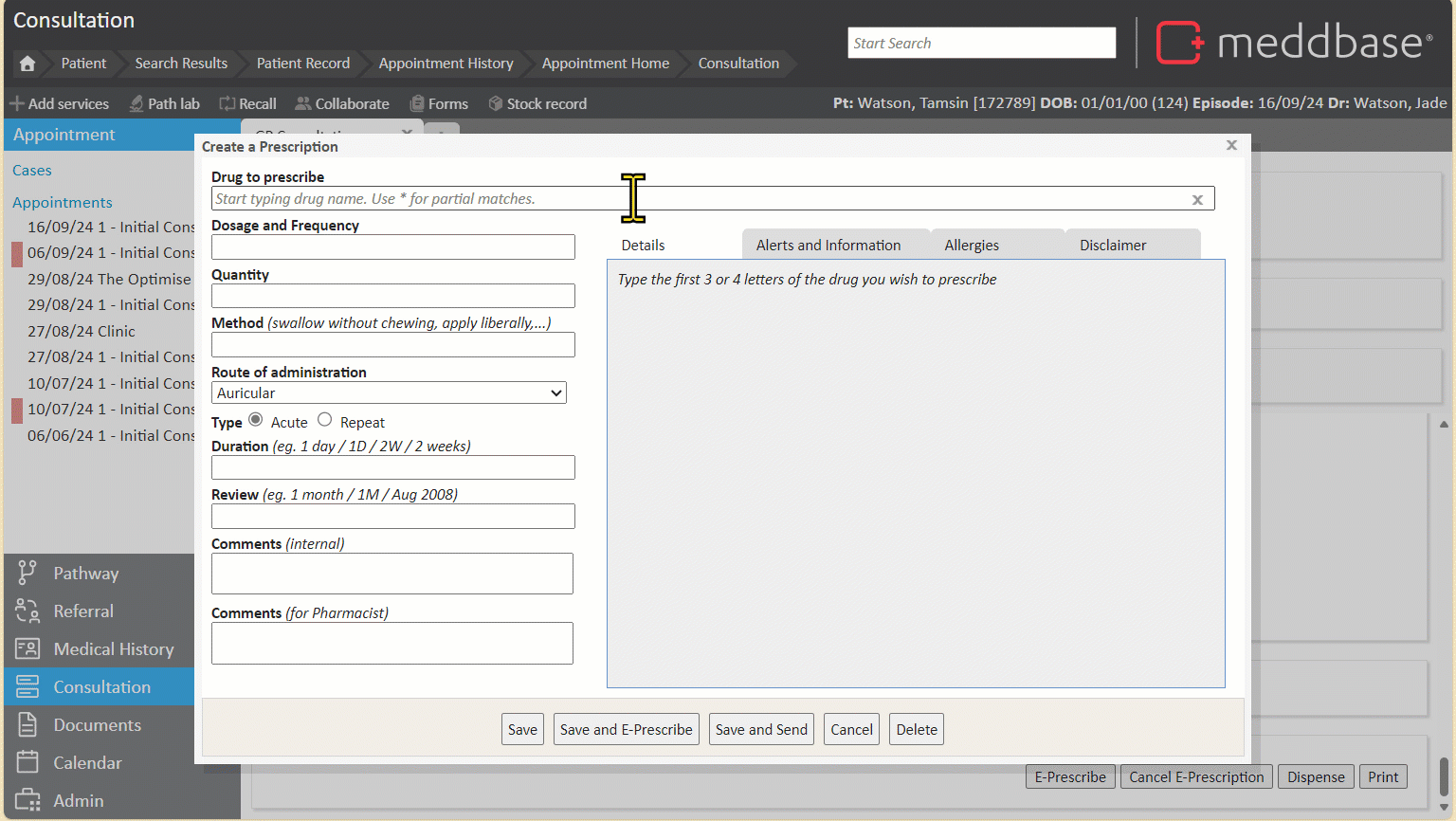
Task: Open the Disclaimer tab
Action: pyautogui.click(x=1113, y=245)
